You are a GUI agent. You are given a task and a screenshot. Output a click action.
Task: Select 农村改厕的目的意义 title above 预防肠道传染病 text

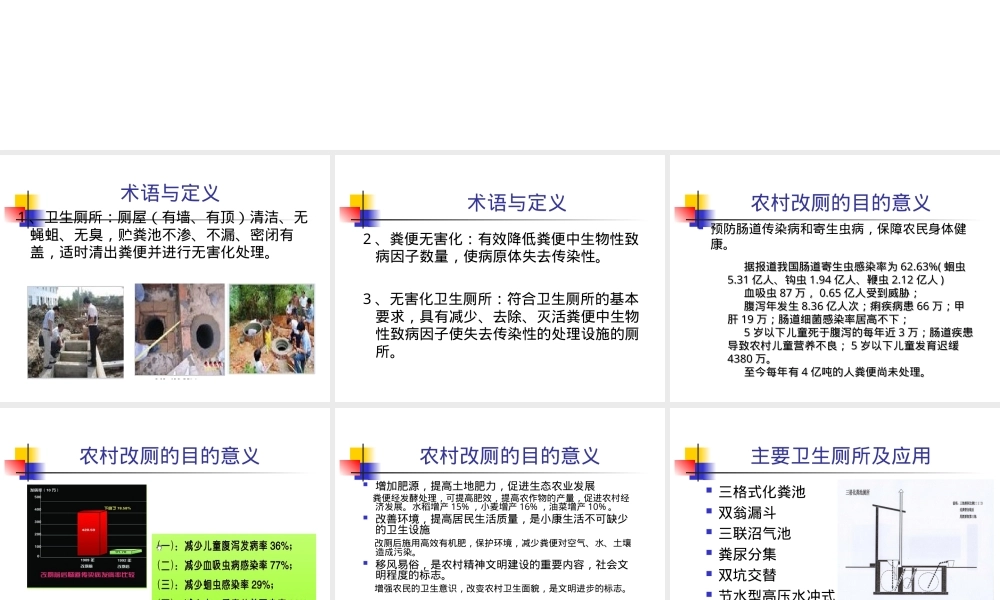840,203
